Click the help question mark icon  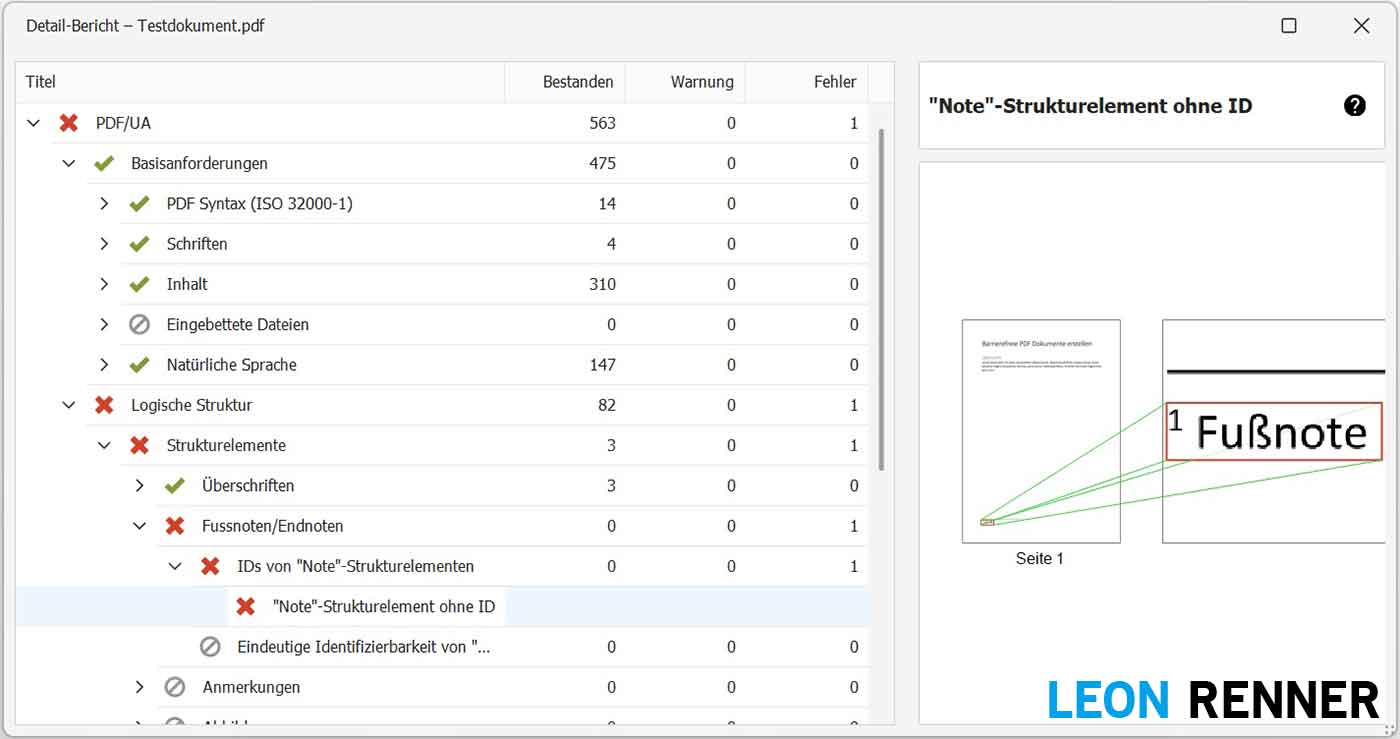coord(1354,106)
